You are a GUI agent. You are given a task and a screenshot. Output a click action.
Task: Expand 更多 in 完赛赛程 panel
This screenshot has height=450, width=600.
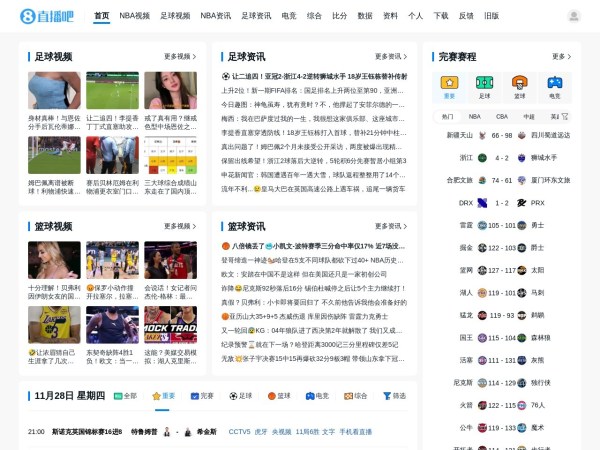pyautogui.click(x=562, y=57)
